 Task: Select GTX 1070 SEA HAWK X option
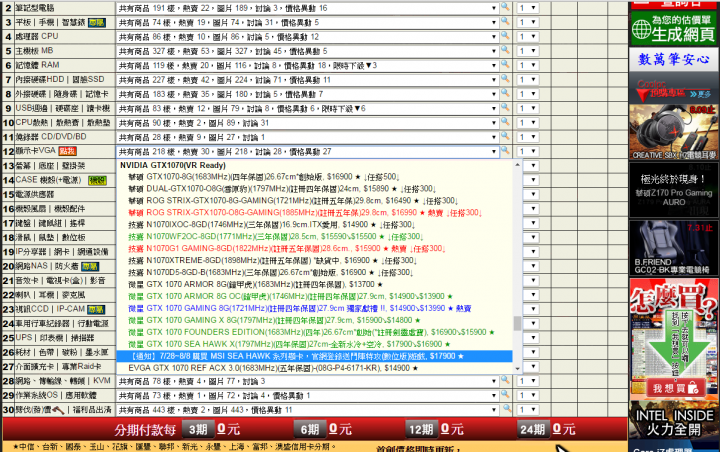pyautogui.click(x=314, y=344)
